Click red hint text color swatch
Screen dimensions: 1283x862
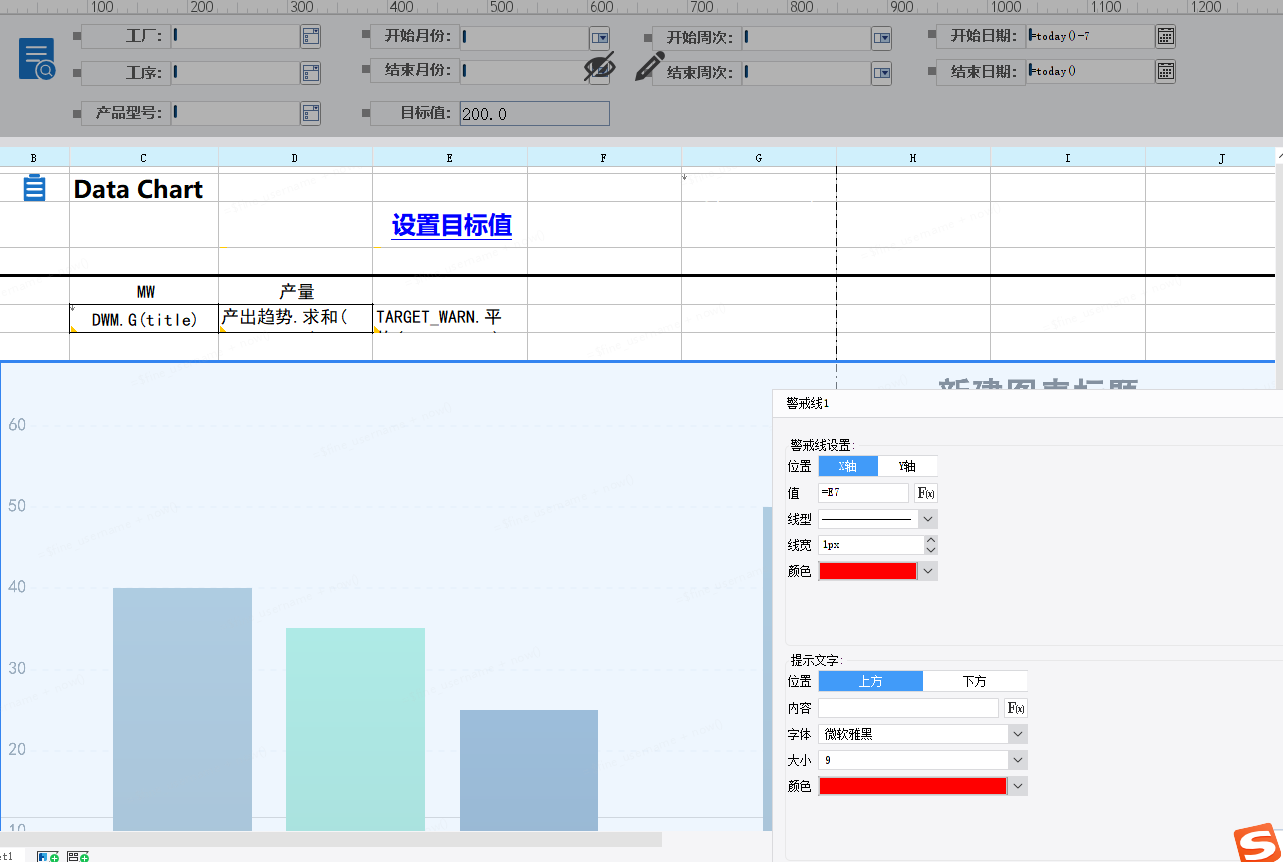913,786
